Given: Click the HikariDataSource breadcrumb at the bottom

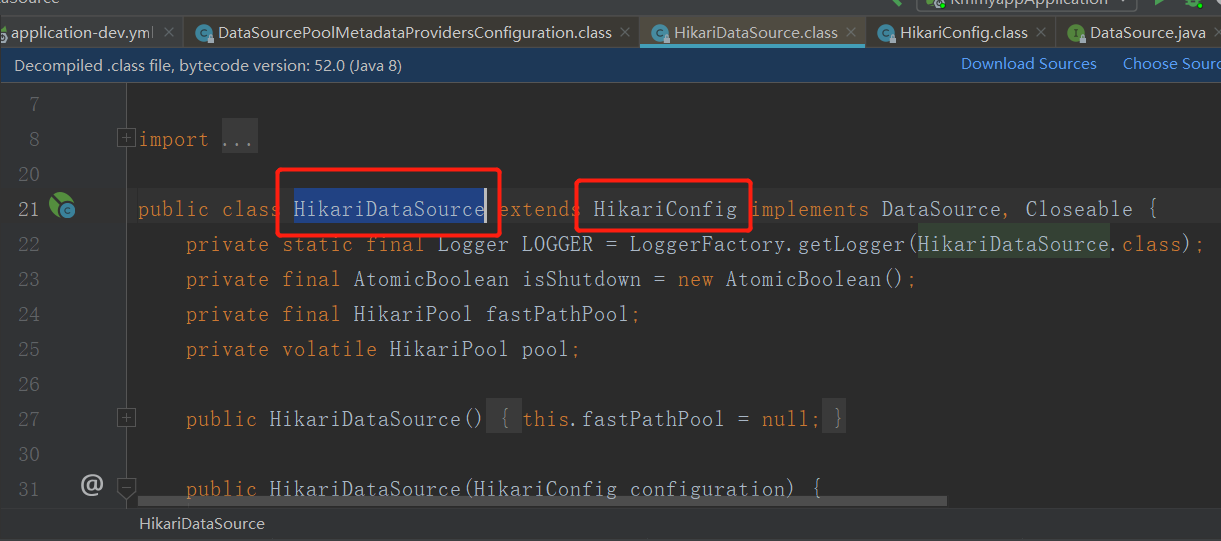Looking at the screenshot, I should (202, 524).
